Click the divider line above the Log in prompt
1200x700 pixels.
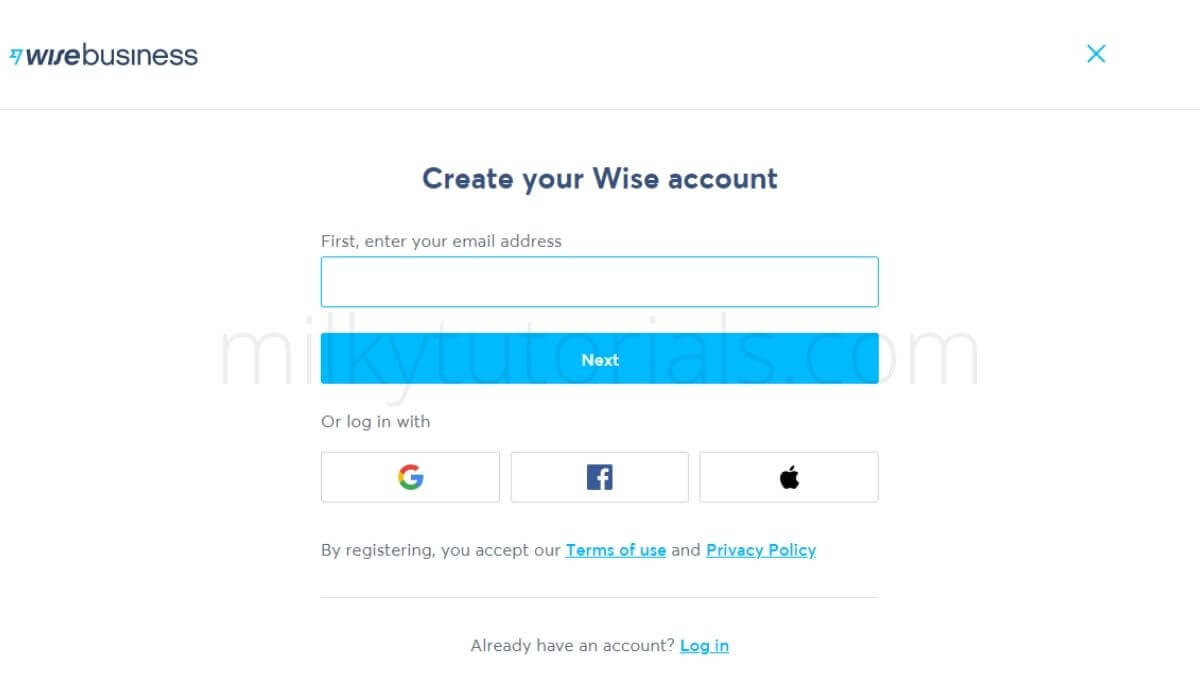coord(599,598)
